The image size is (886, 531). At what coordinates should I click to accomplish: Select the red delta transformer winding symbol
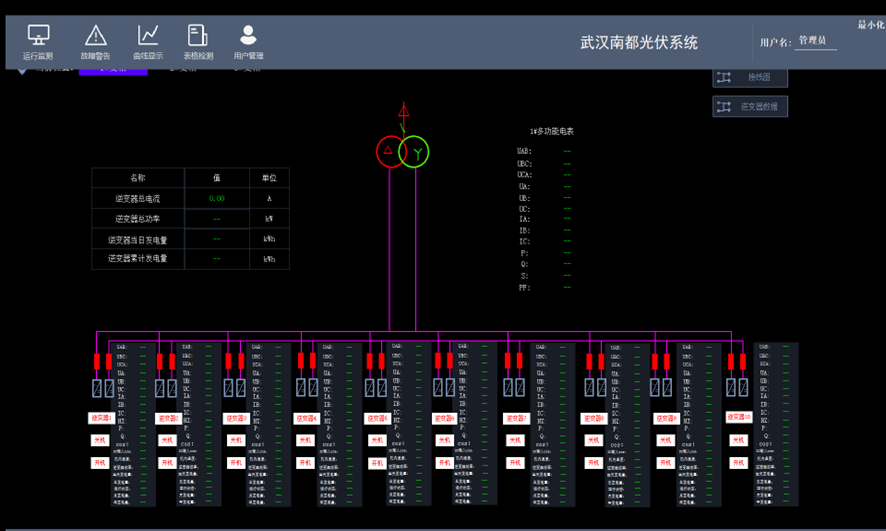coord(389,151)
